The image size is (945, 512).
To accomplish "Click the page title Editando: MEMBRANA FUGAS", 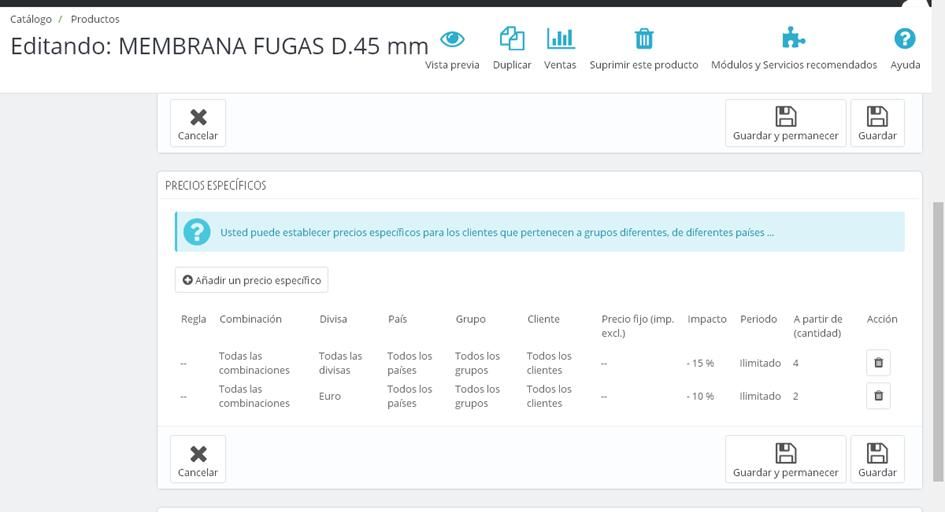I will click(x=219, y=46).
